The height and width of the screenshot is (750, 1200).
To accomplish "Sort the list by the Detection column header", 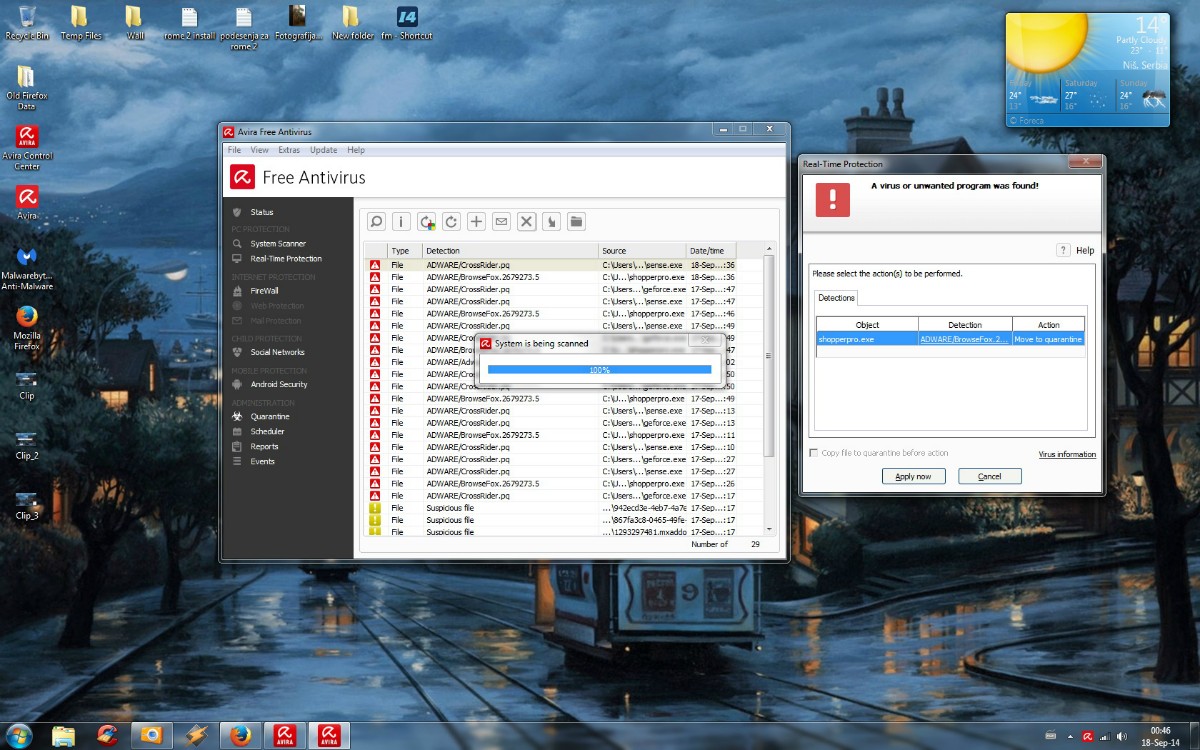I will coord(510,251).
